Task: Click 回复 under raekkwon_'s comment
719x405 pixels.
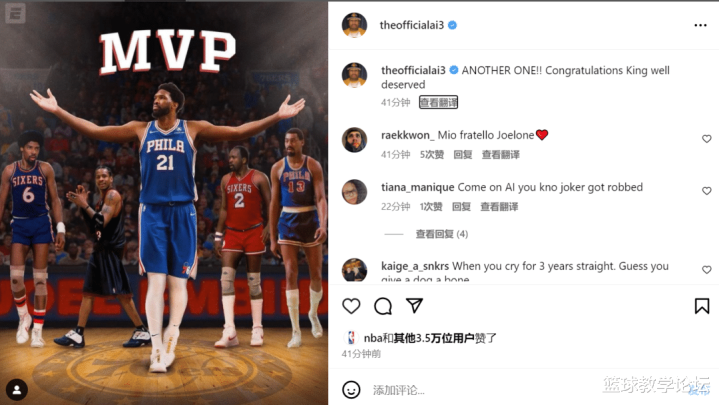Action: click(x=463, y=155)
